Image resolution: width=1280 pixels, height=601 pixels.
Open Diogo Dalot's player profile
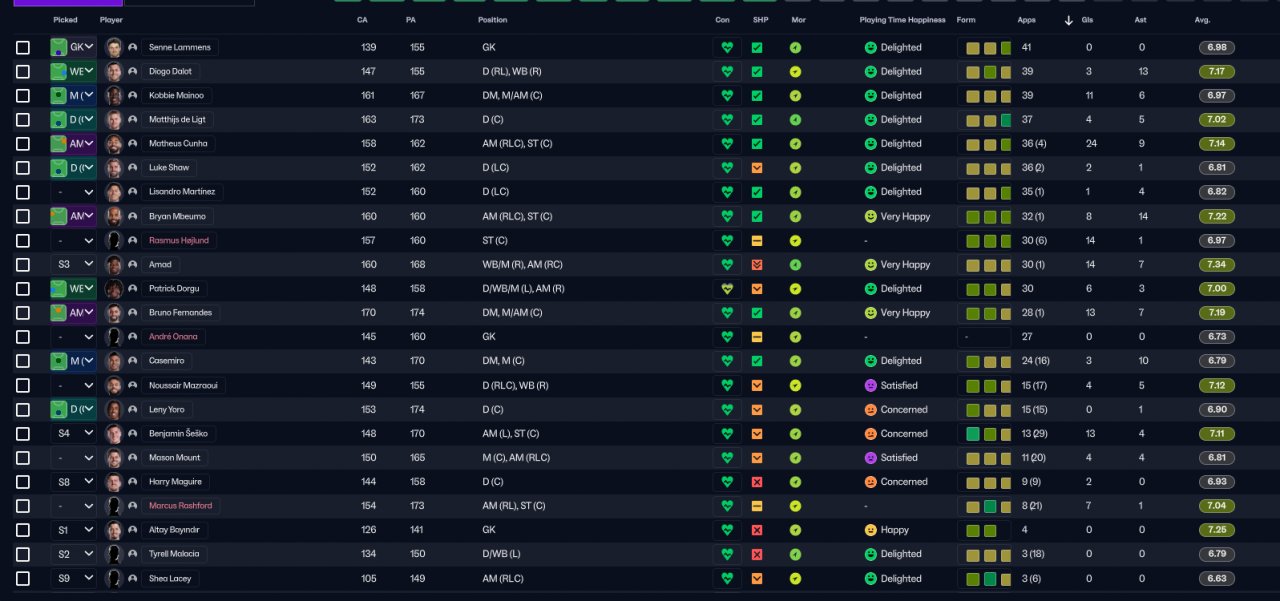[171, 72]
